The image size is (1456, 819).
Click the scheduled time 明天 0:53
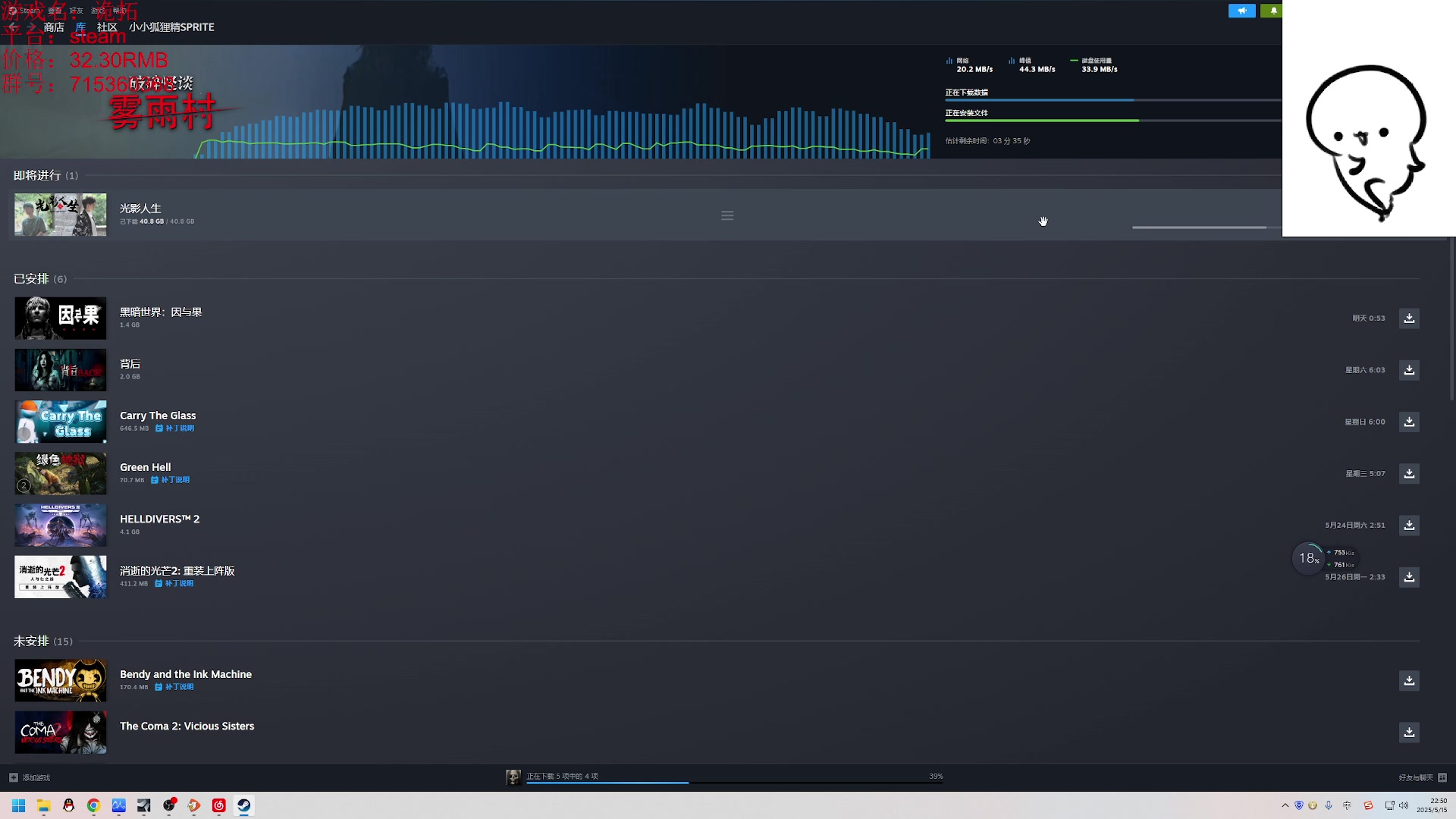[x=1369, y=318]
